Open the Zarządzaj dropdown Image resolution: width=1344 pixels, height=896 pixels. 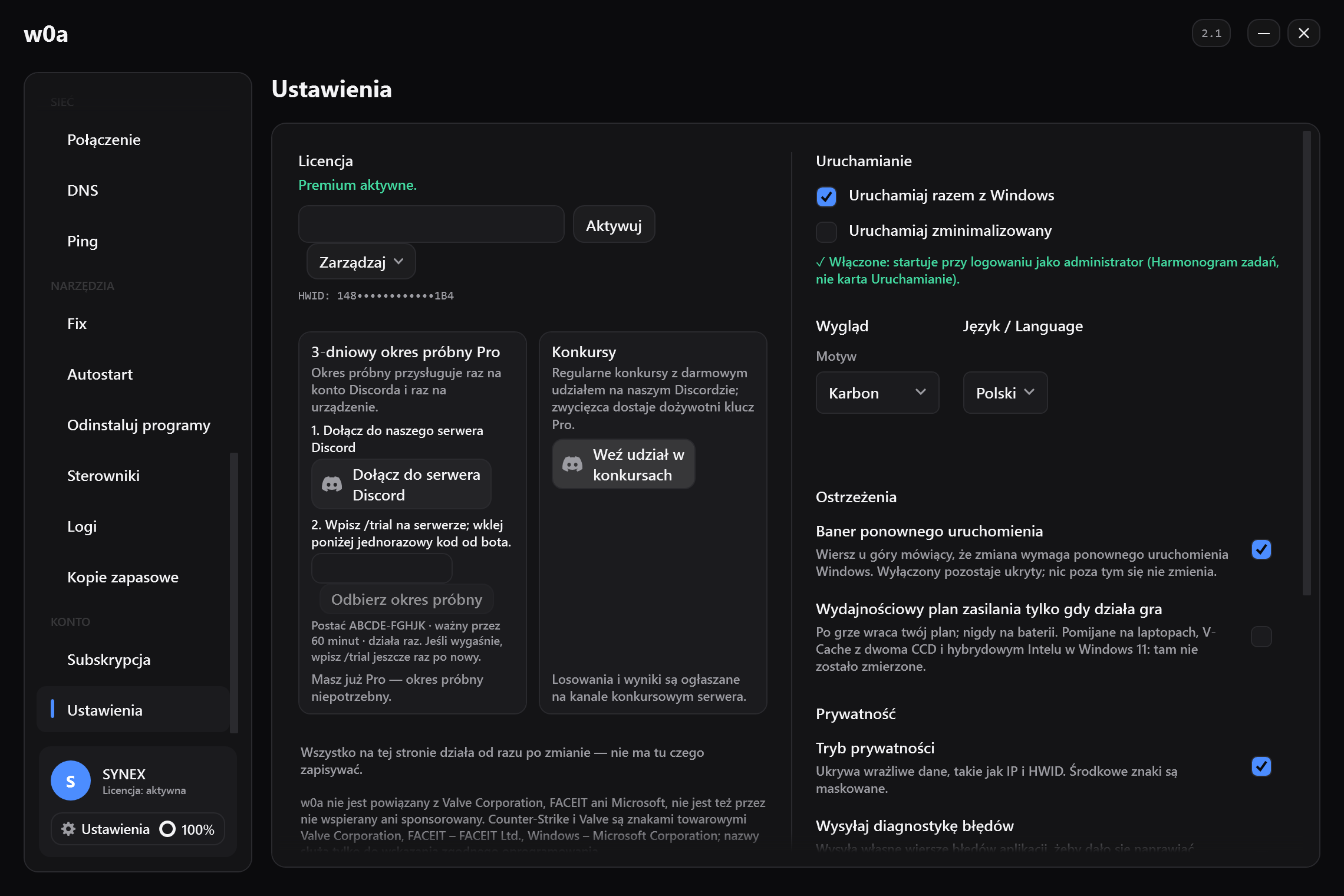[x=361, y=262]
